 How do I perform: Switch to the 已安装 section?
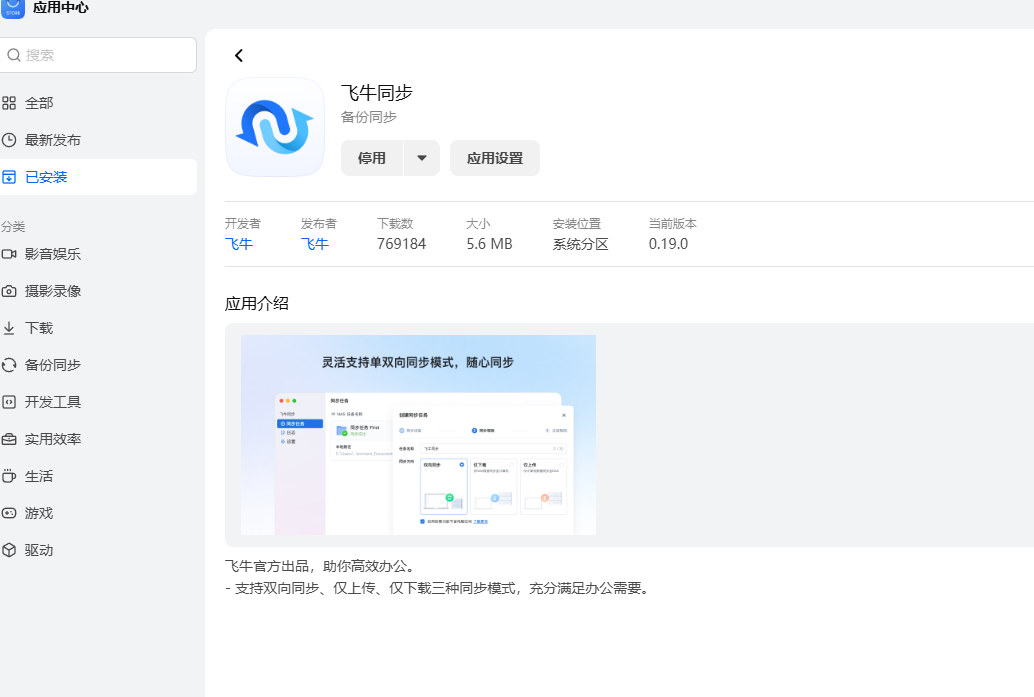[x=46, y=177]
